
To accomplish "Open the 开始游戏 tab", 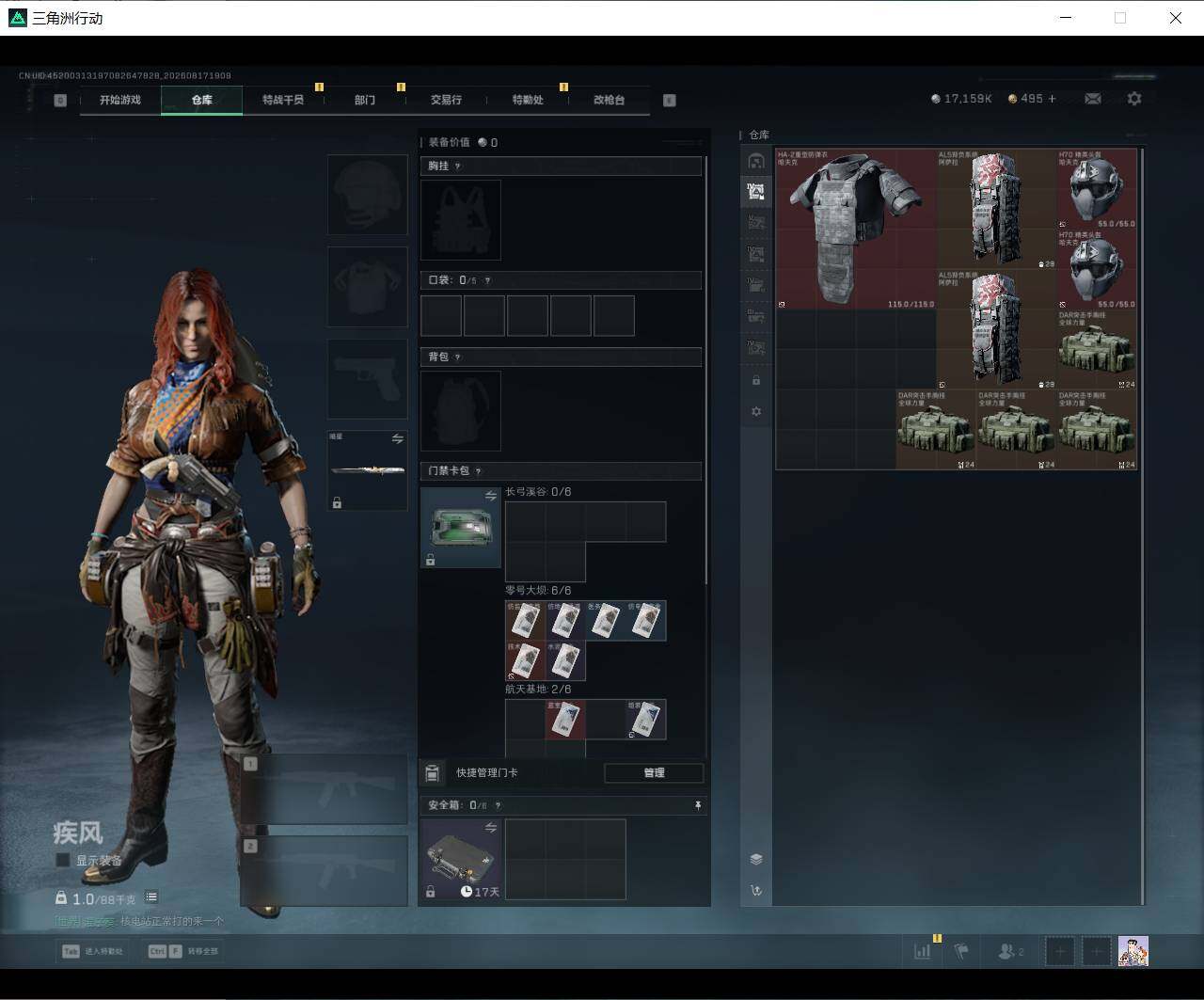I will click(x=120, y=100).
